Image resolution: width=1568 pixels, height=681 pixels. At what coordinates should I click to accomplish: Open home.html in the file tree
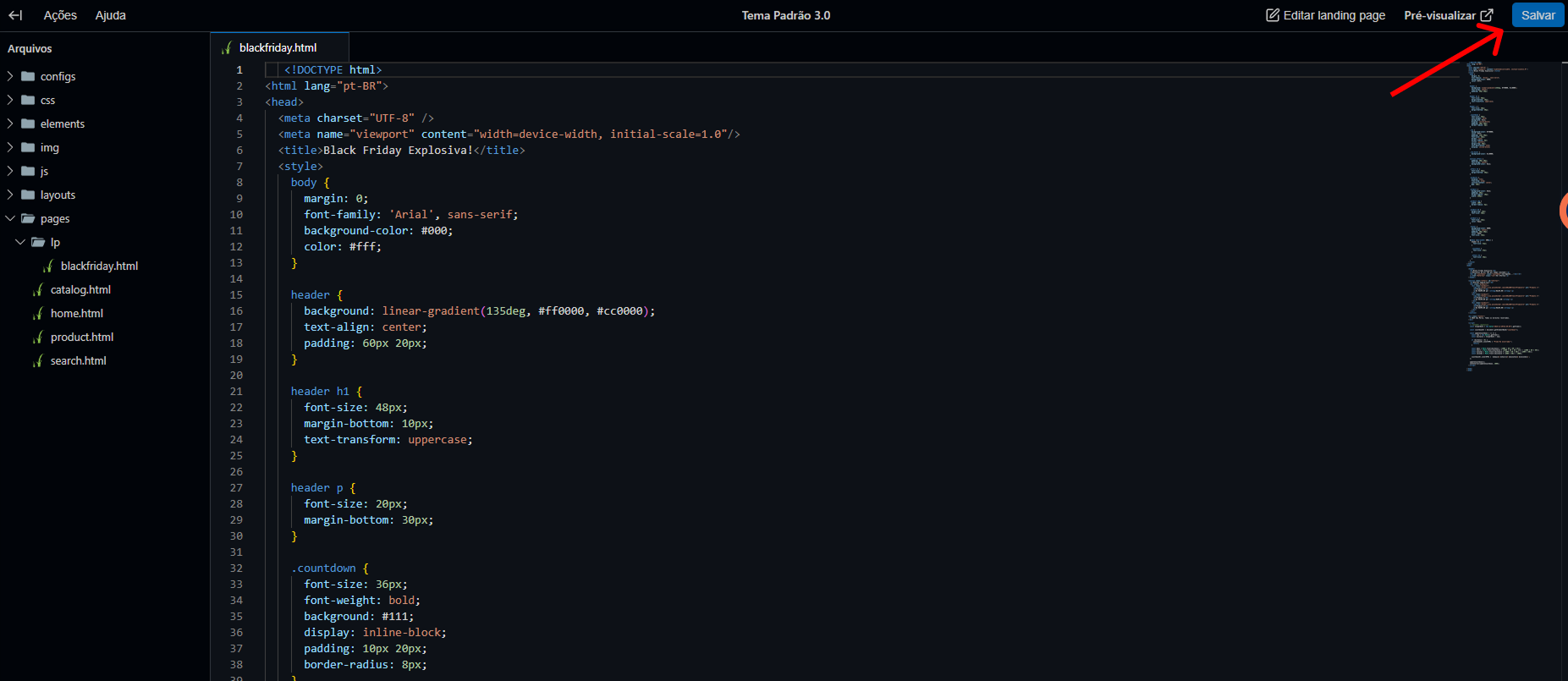coord(77,313)
